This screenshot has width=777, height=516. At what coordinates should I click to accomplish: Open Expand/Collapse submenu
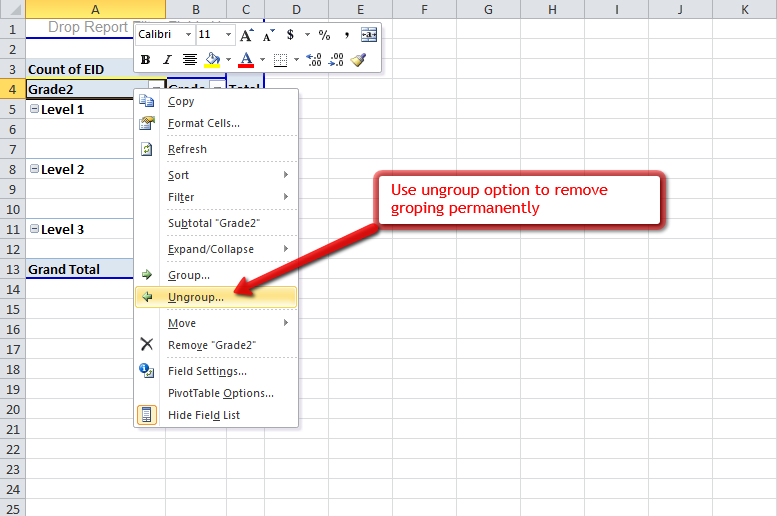coord(216,249)
